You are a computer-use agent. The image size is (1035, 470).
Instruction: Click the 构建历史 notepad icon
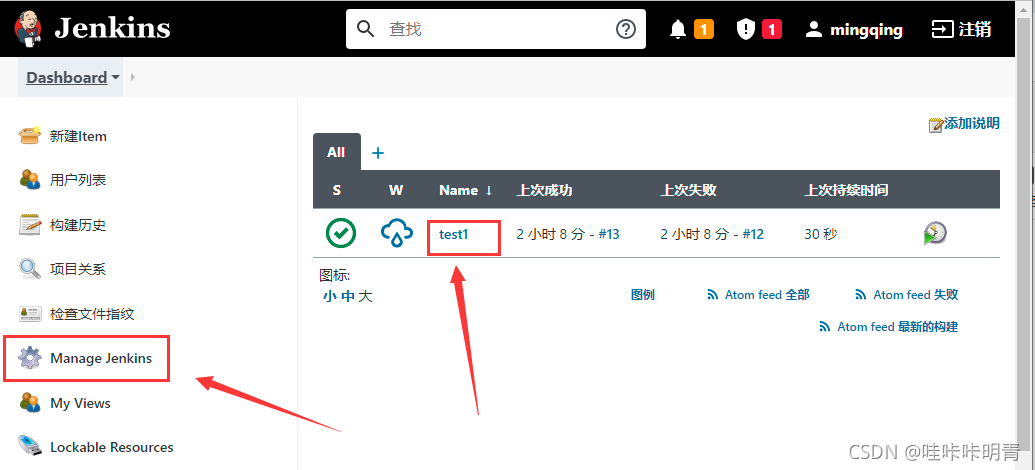coord(30,224)
